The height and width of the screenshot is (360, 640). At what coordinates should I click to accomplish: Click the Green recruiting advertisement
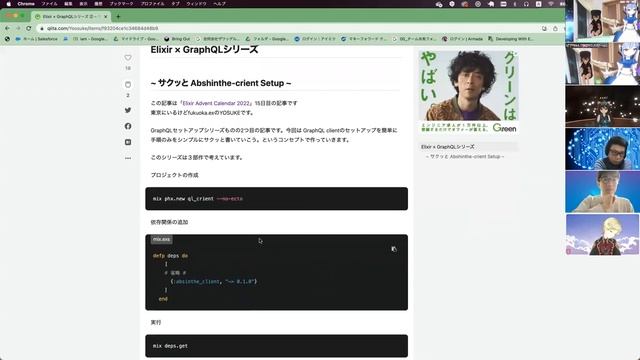click(469, 92)
